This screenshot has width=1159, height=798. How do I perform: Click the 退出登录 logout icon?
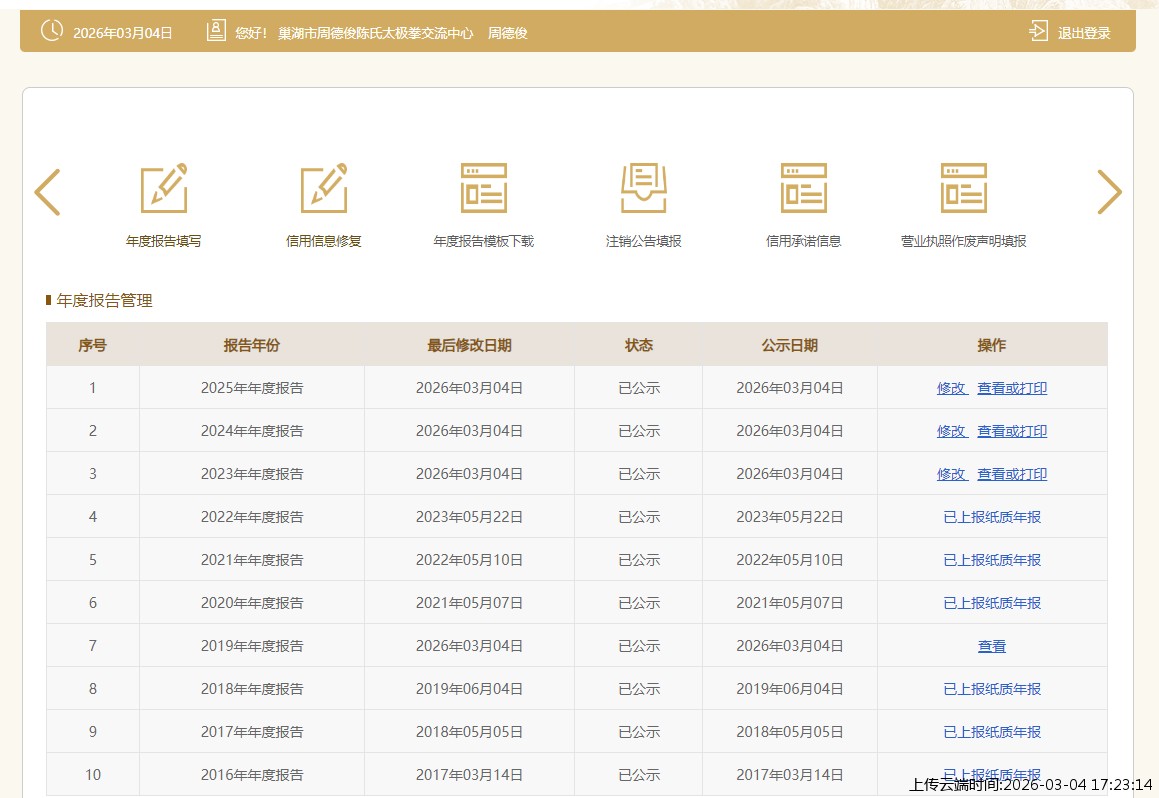tap(1038, 32)
